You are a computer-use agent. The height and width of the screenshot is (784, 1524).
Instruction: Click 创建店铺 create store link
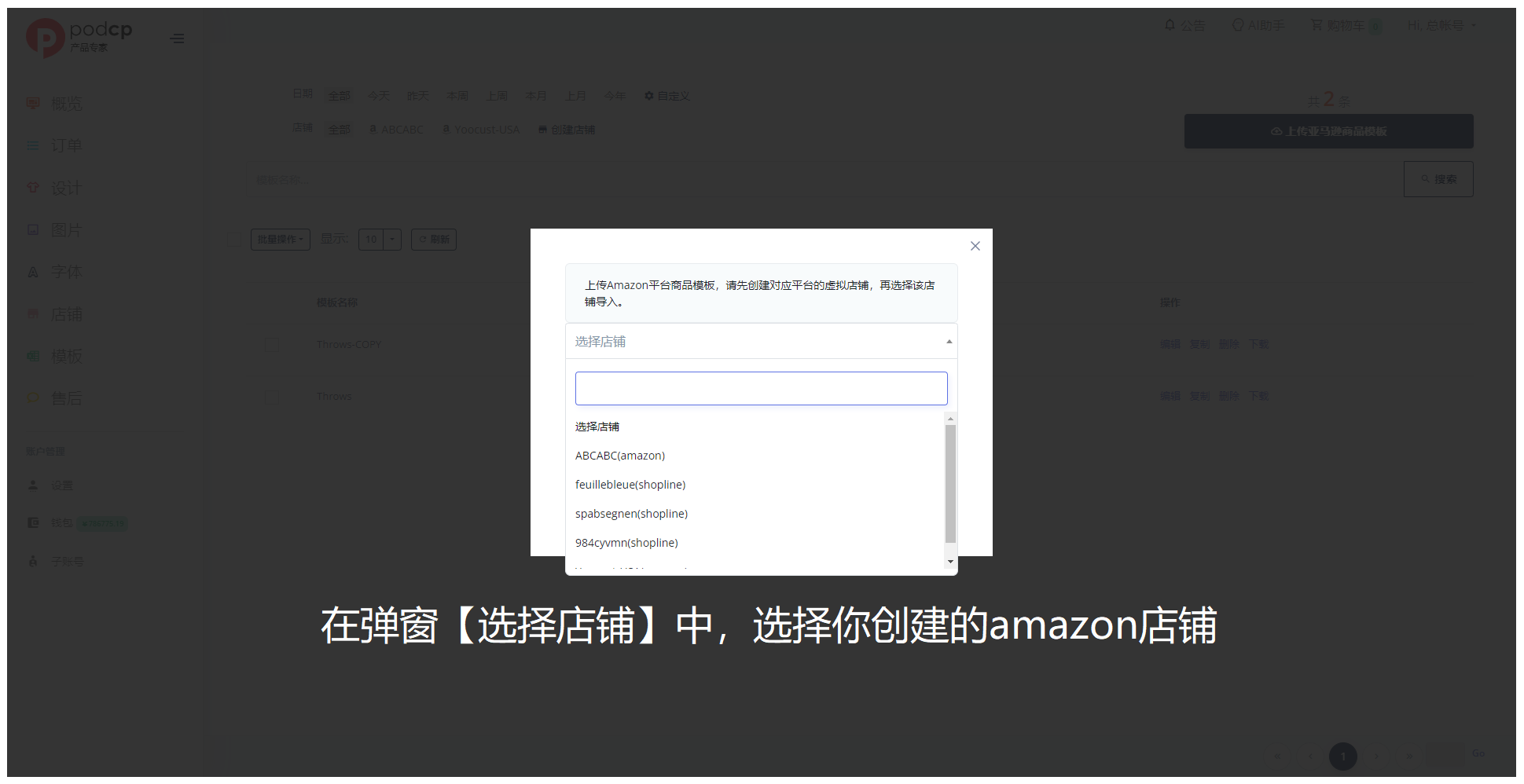pyautogui.click(x=567, y=130)
